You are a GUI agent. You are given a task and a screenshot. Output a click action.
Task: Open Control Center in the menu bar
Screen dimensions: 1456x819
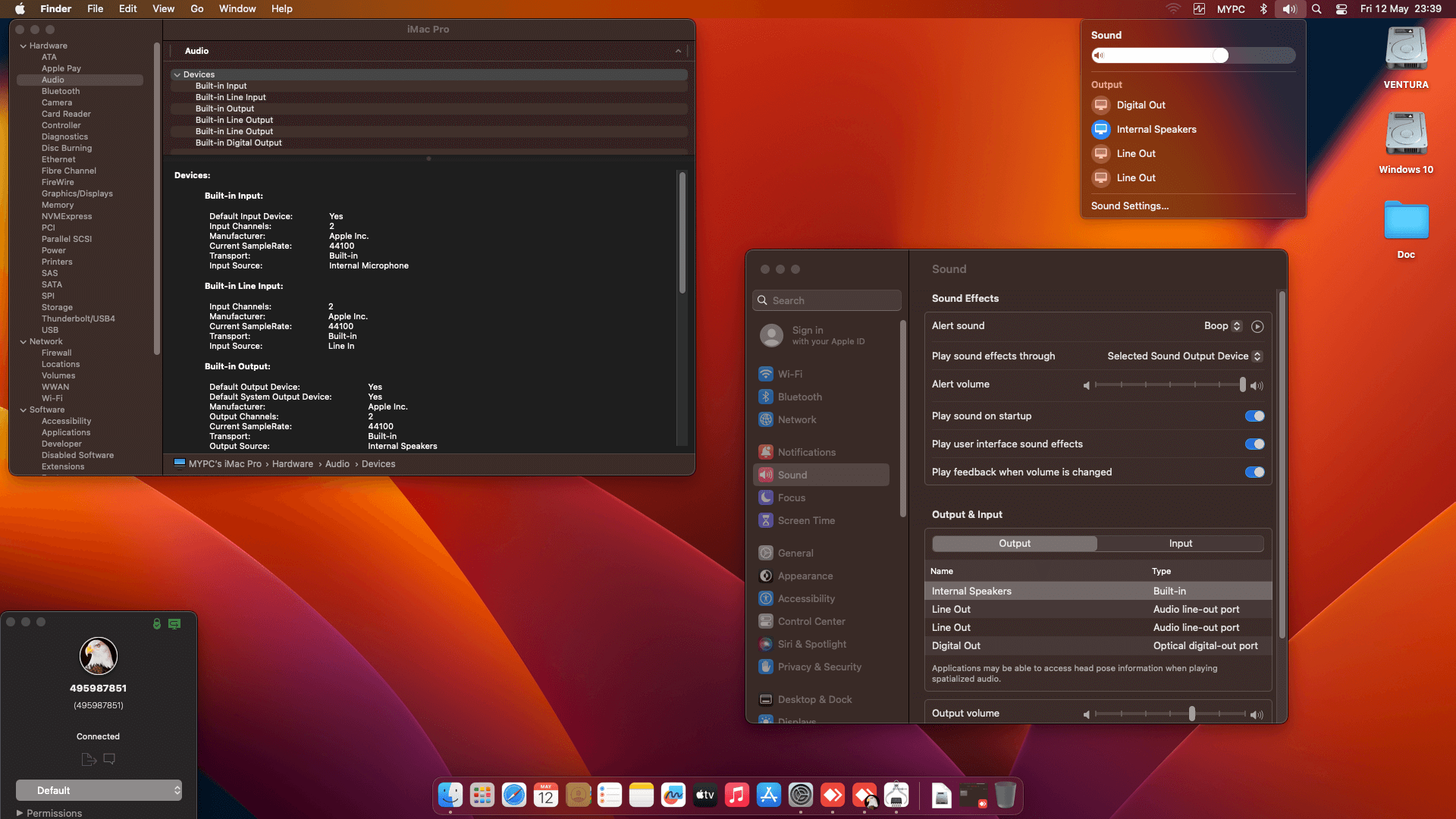click(x=1341, y=9)
